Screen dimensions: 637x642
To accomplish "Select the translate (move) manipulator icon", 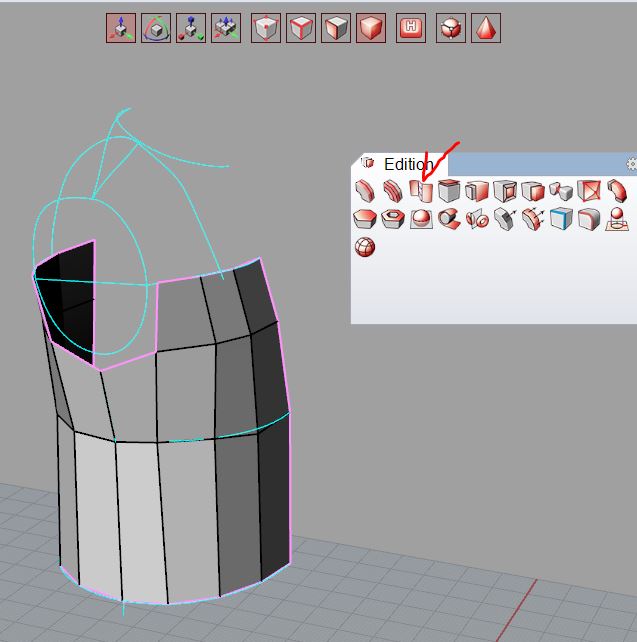I will pos(120,28).
